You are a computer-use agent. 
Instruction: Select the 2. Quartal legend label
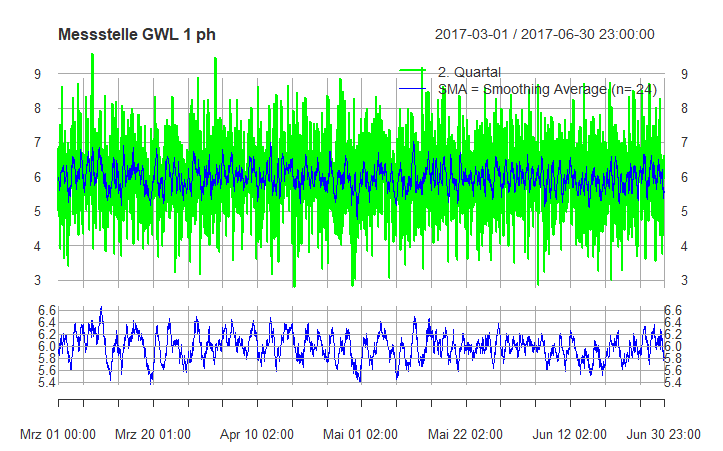[x=469, y=71]
